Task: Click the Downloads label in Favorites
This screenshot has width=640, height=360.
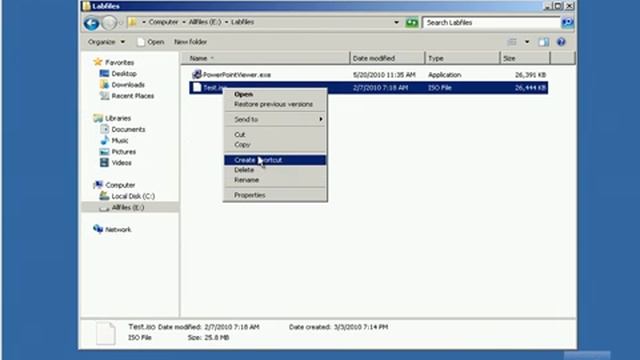Action: pyautogui.click(x=128, y=84)
